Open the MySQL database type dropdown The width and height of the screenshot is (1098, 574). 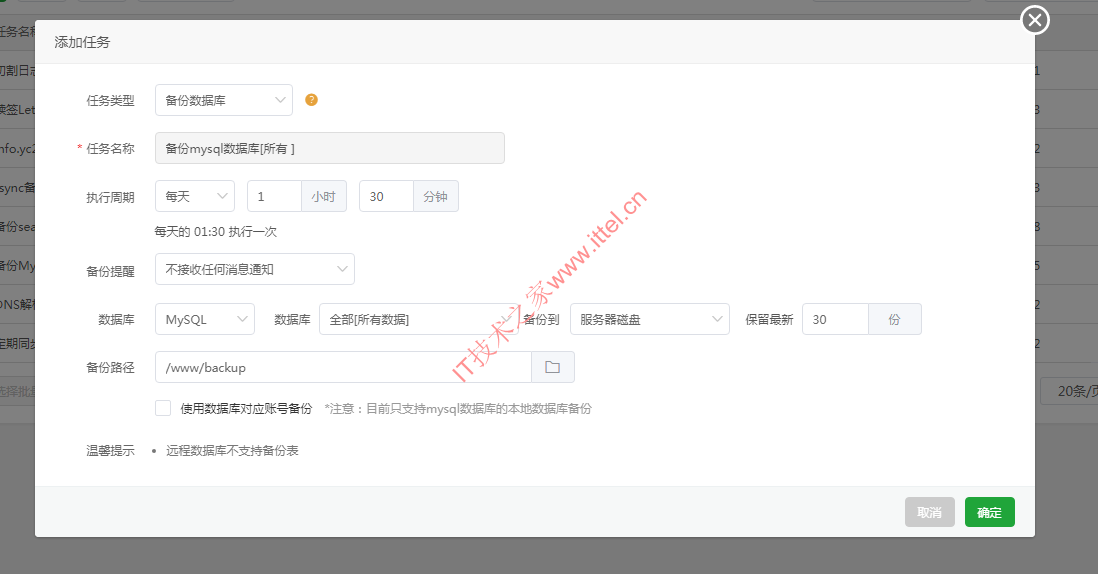pos(204,319)
